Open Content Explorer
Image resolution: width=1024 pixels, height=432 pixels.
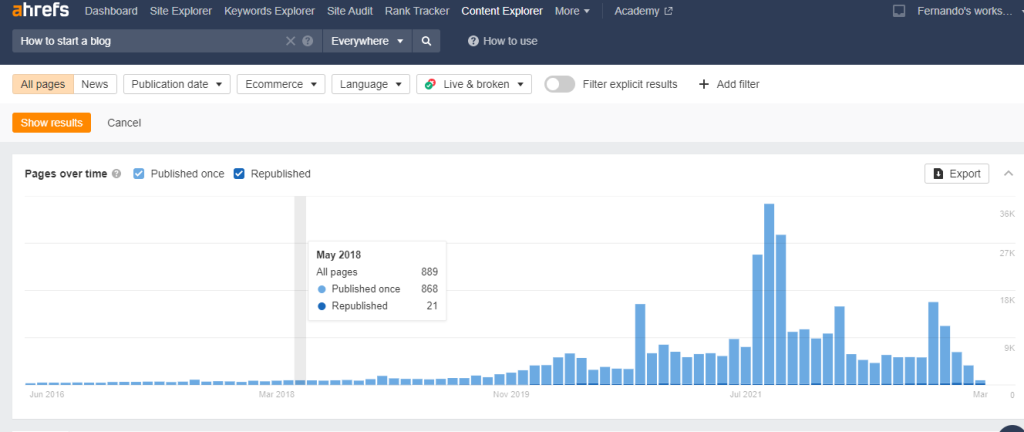click(x=502, y=11)
